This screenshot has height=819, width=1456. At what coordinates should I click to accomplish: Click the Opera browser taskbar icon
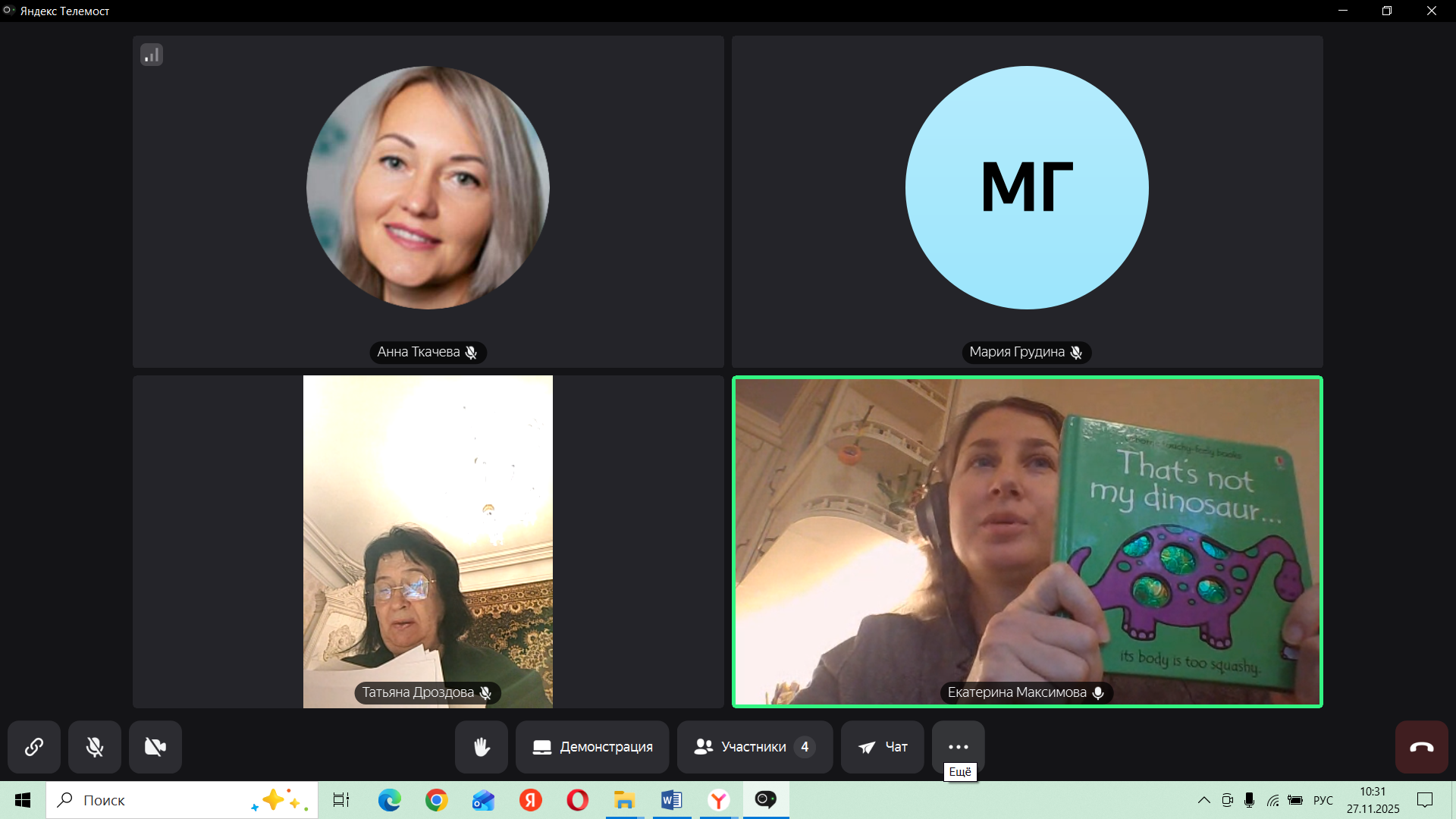577,800
